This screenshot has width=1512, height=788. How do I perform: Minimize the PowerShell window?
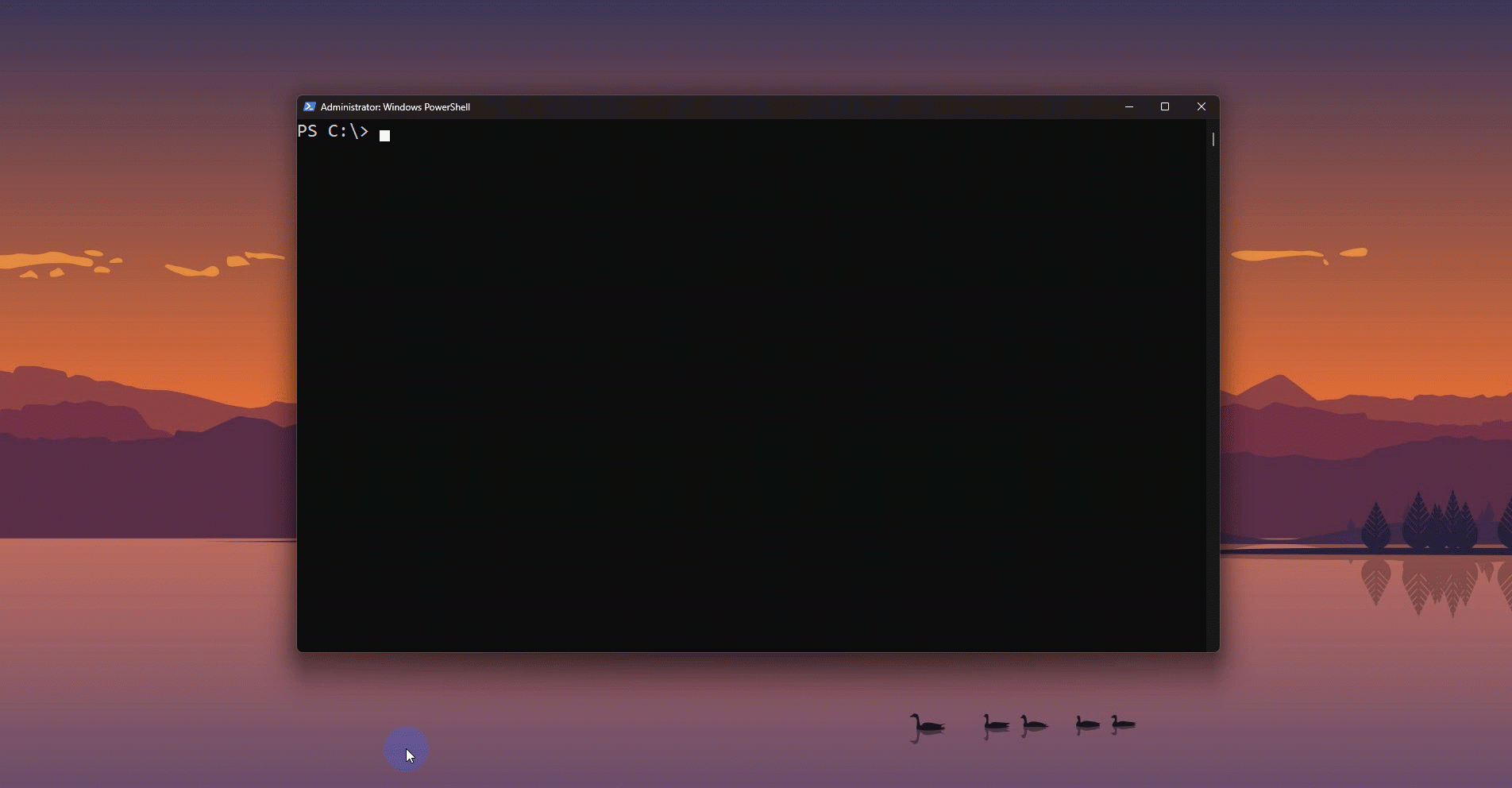coord(1128,106)
